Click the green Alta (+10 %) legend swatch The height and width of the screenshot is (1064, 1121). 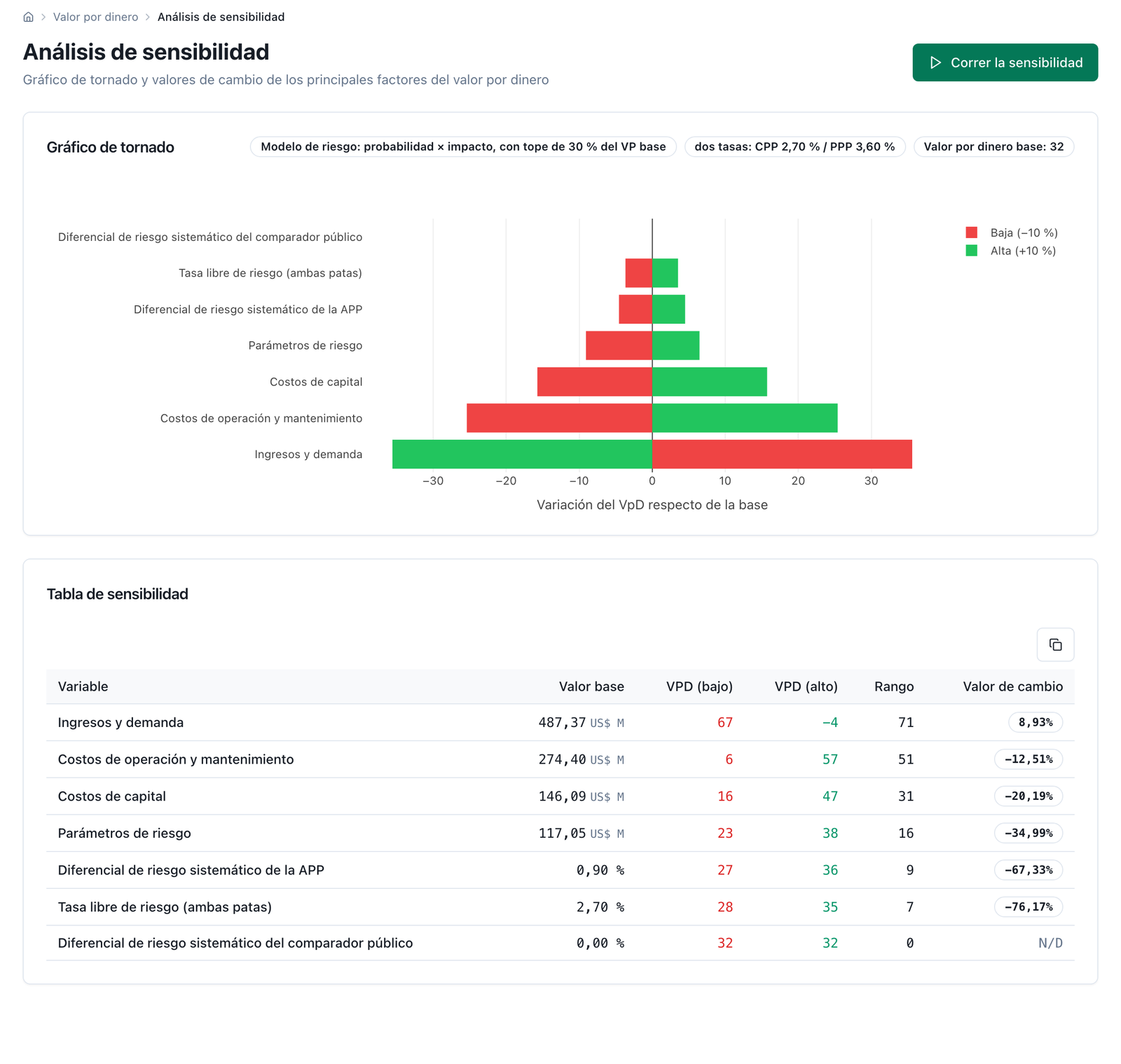pyautogui.click(x=972, y=251)
